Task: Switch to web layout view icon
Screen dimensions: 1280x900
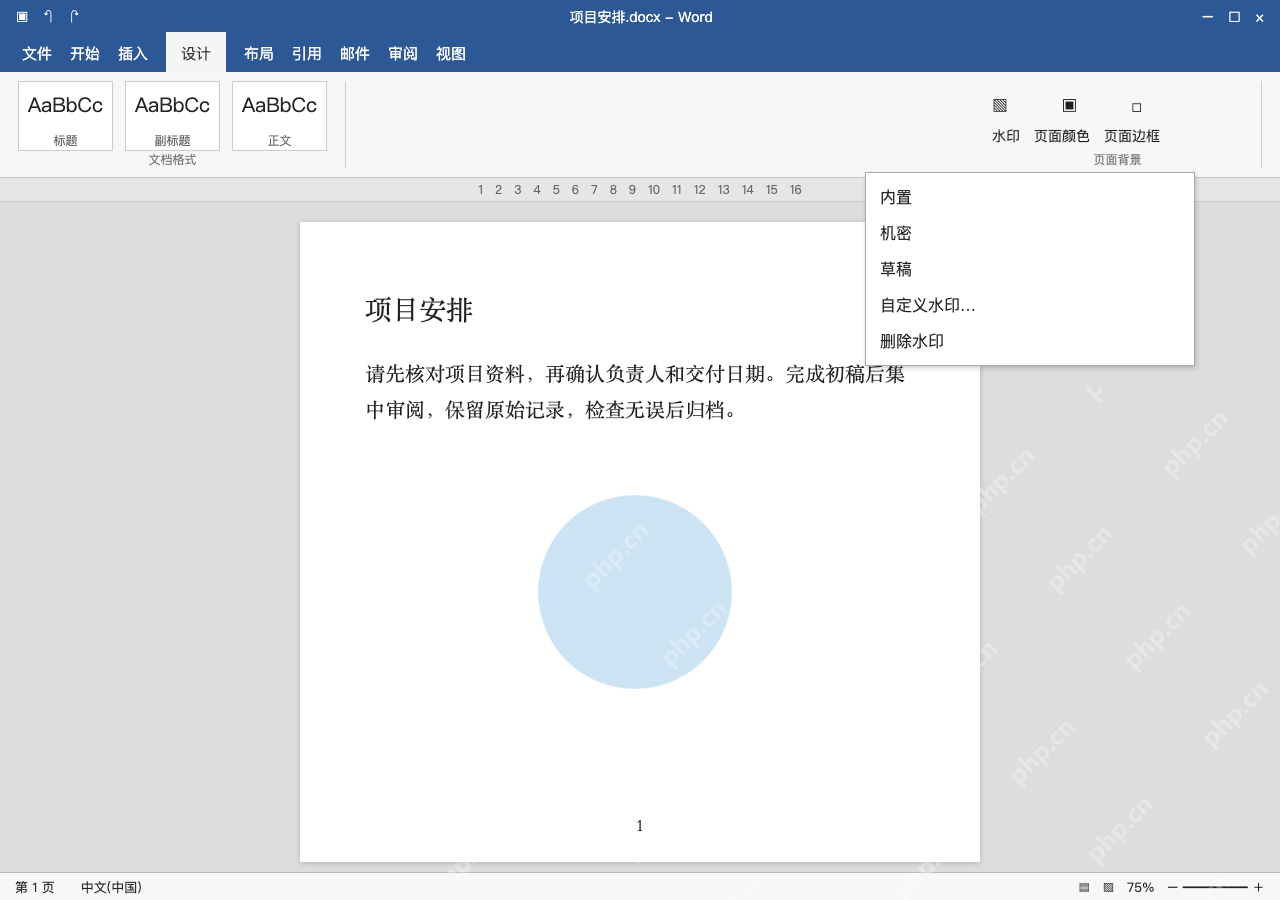Action: pyautogui.click(x=1108, y=887)
